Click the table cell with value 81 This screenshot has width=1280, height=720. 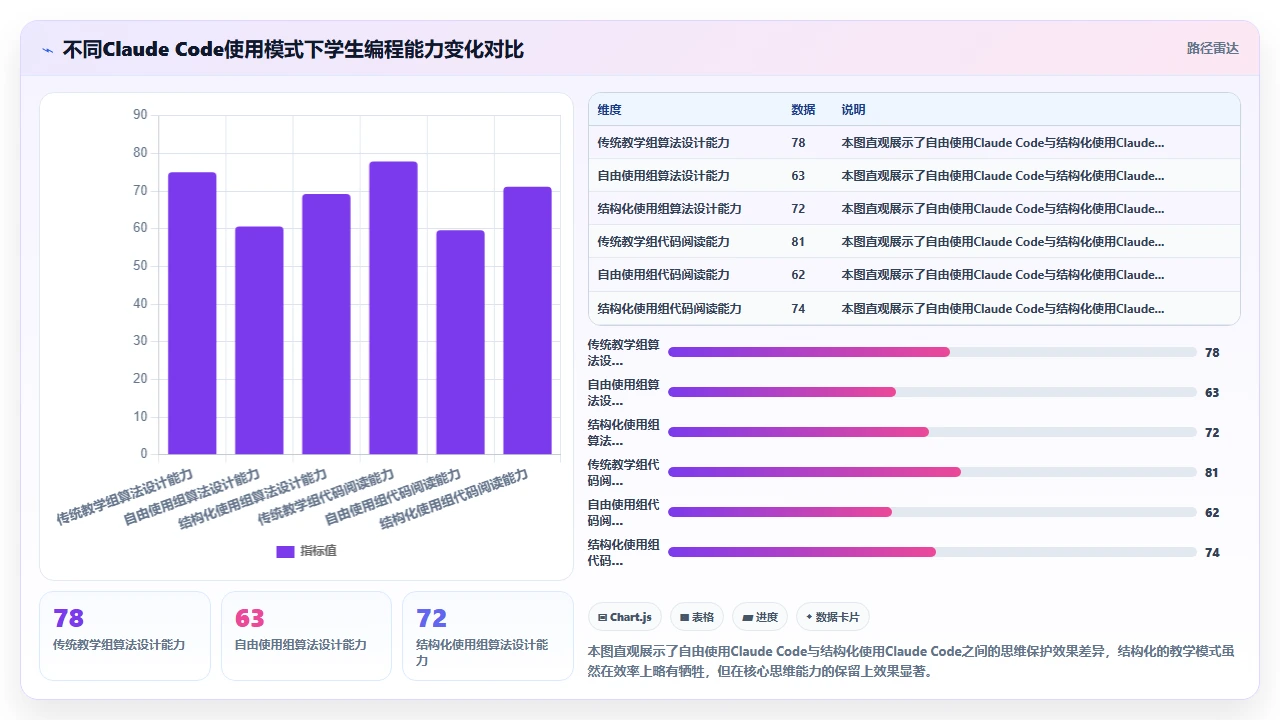click(x=798, y=241)
